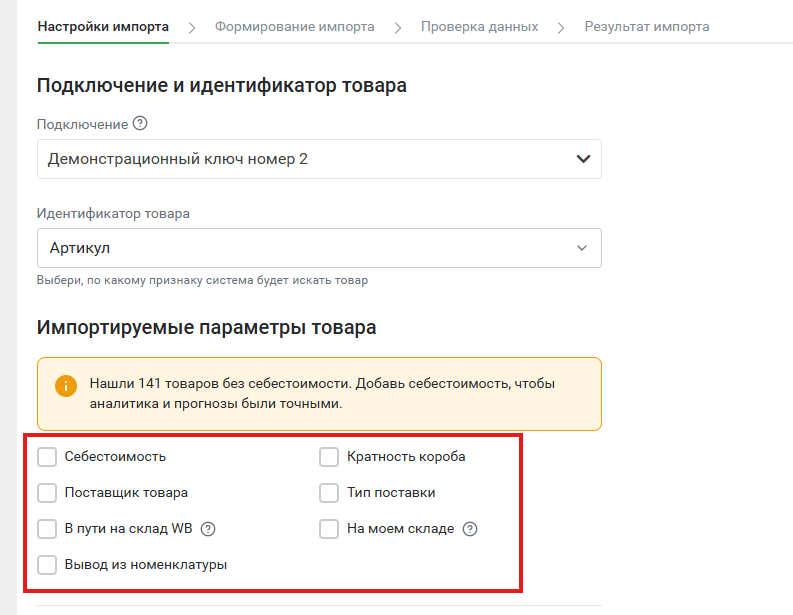
Task: Tick В пути на склад WB checkbox
Action: (x=47, y=529)
